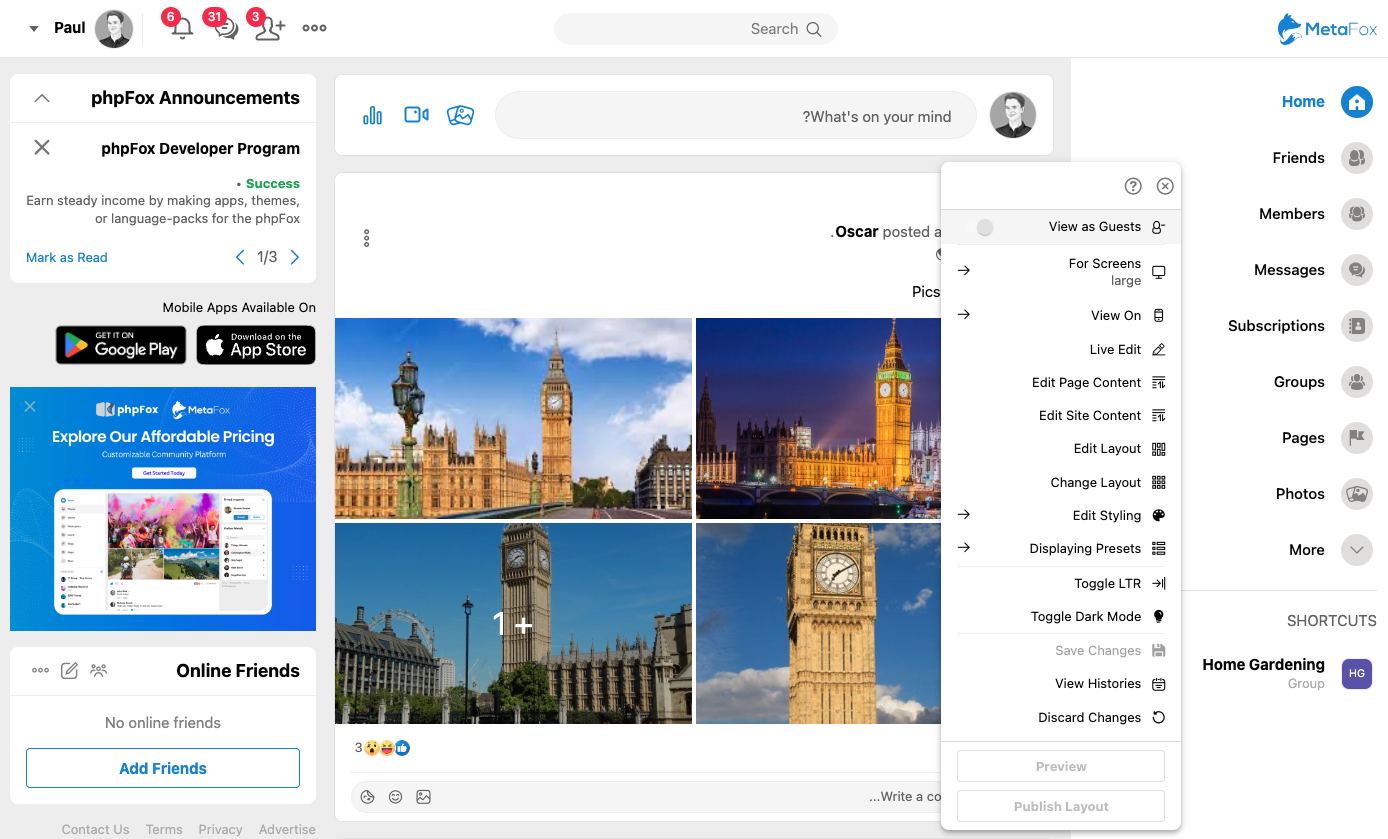This screenshot has height=839, width=1388.
Task: Open the notifications bell icon
Action: (181, 28)
